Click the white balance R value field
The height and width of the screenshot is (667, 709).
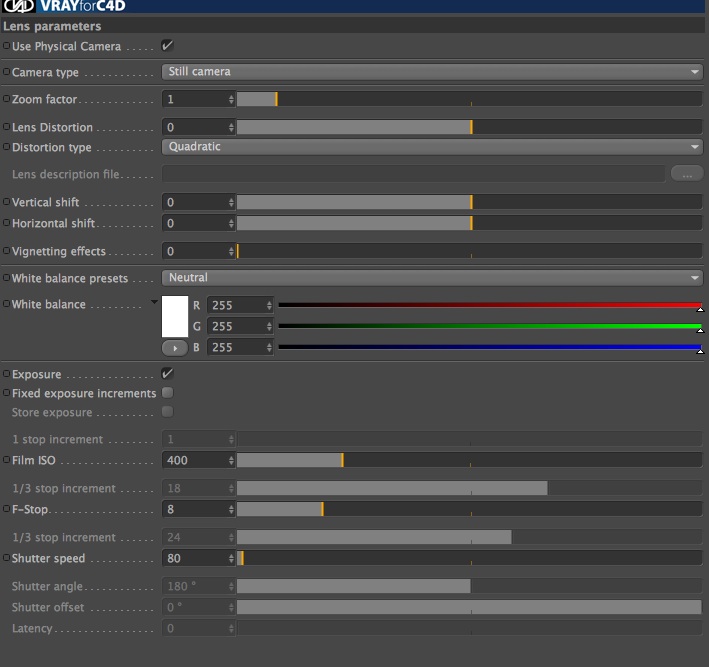[236, 305]
